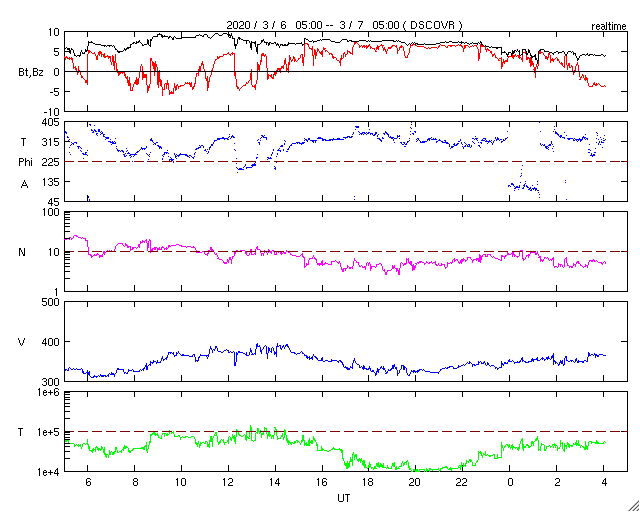Click the '-5' tick on Bt,Bz axis
640x512 pixels.
[56, 92]
